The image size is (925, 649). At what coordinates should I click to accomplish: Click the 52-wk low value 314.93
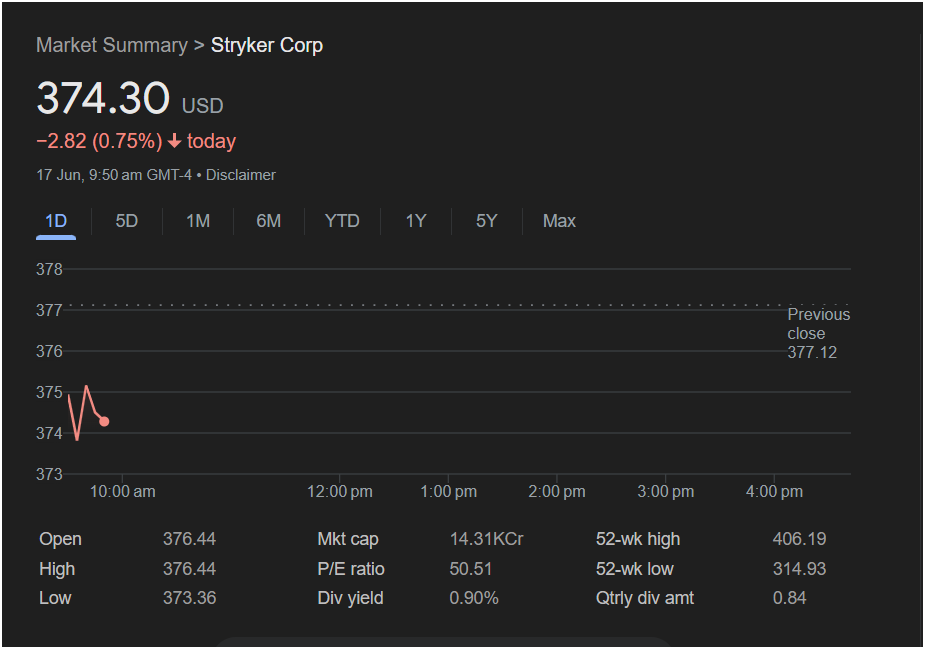pos(799,569)
